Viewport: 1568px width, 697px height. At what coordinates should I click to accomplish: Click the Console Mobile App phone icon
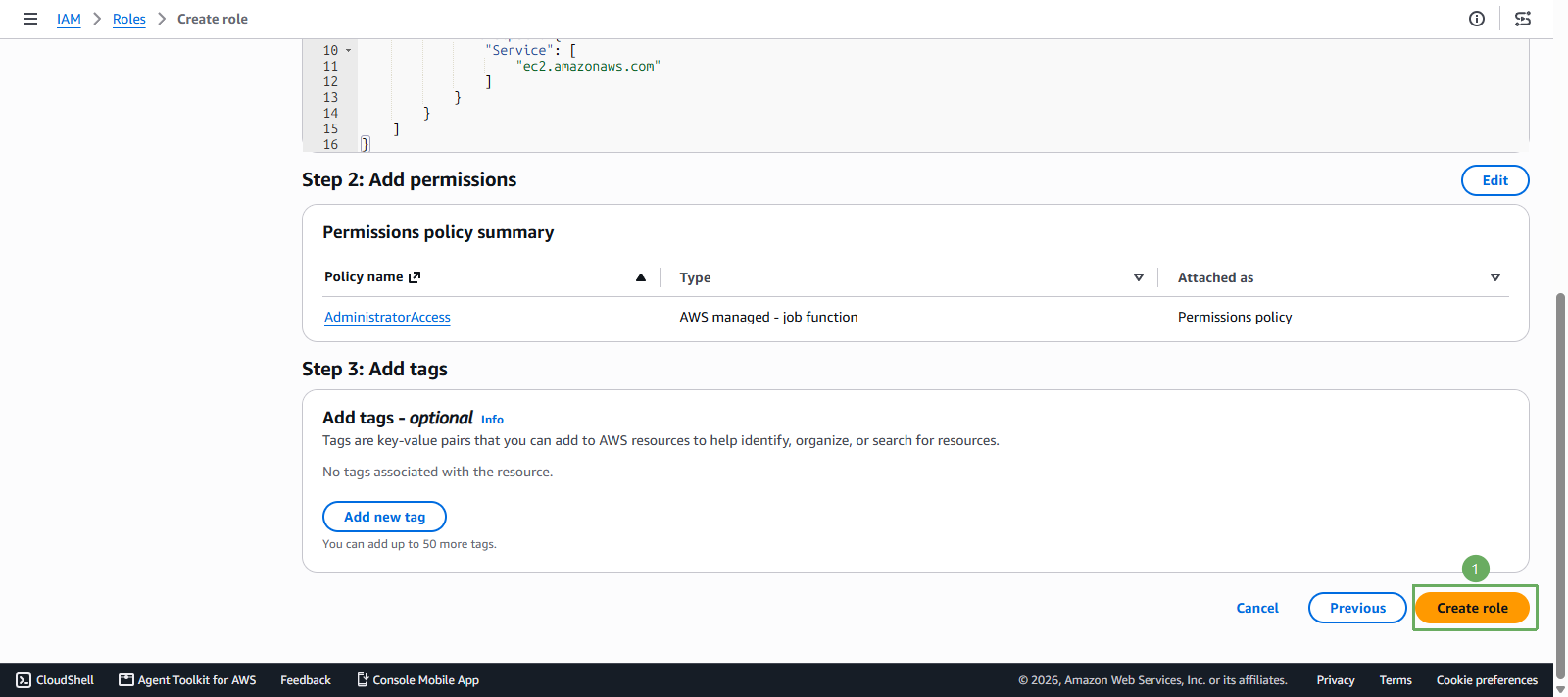tap(363, 679)
